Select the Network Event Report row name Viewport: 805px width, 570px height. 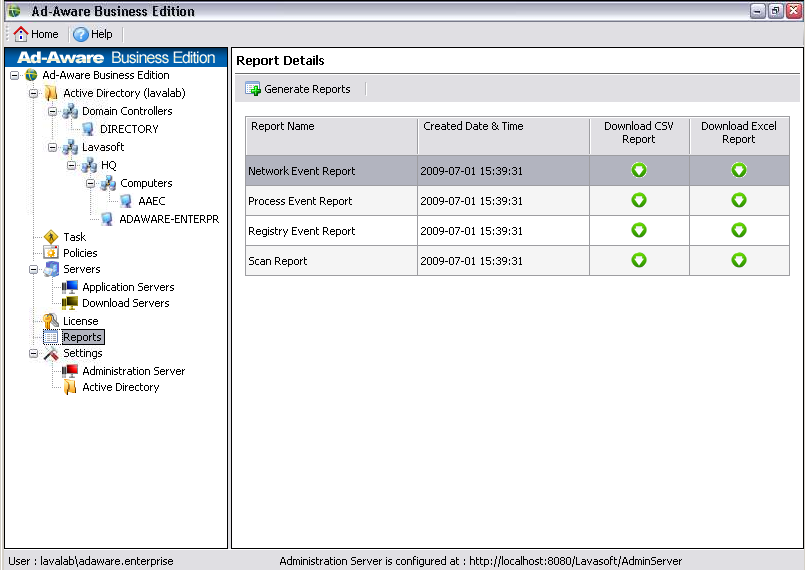point(301,171)
